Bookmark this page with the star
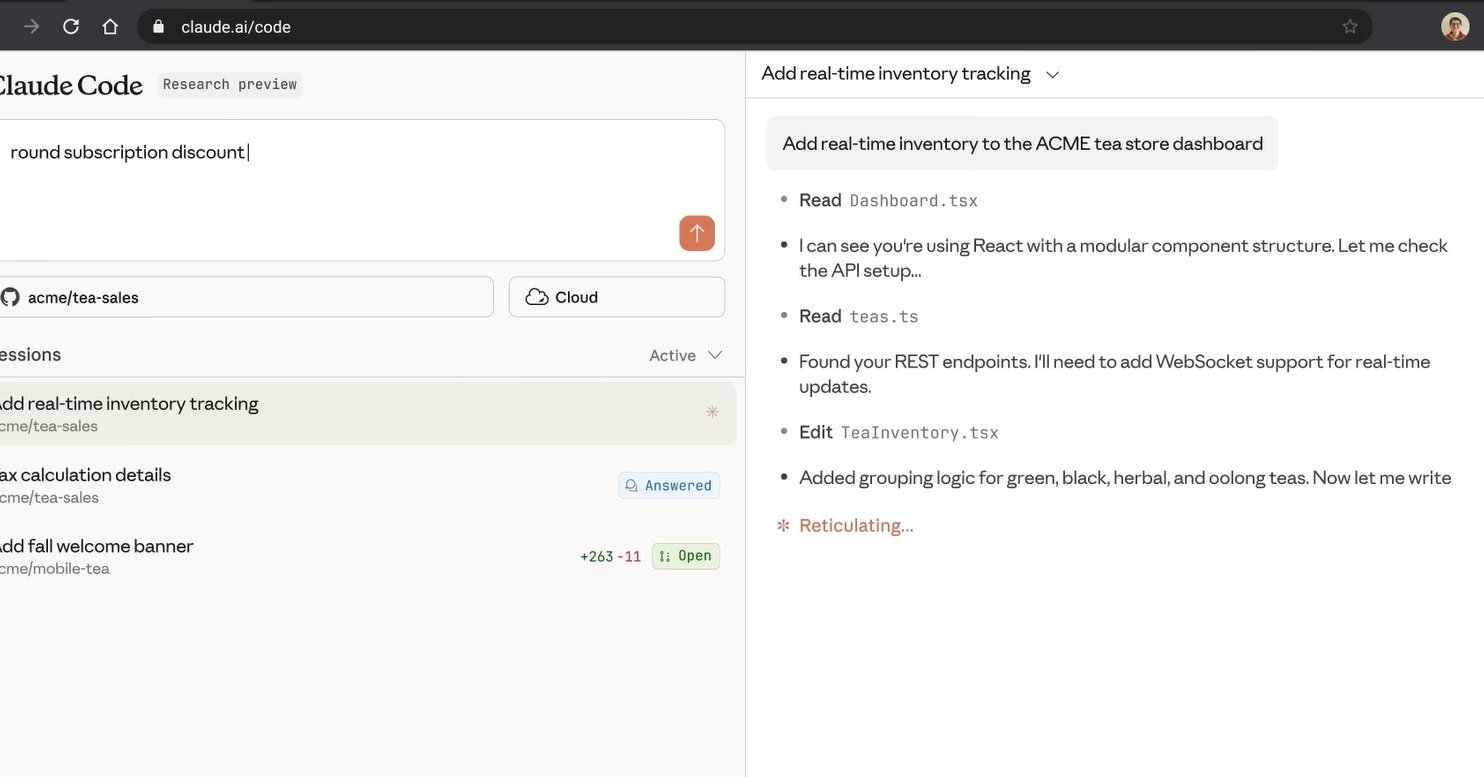Image resolution: width=1484 pixels, height=777 pixels. pyautogui.click(x=1350, y=26)
